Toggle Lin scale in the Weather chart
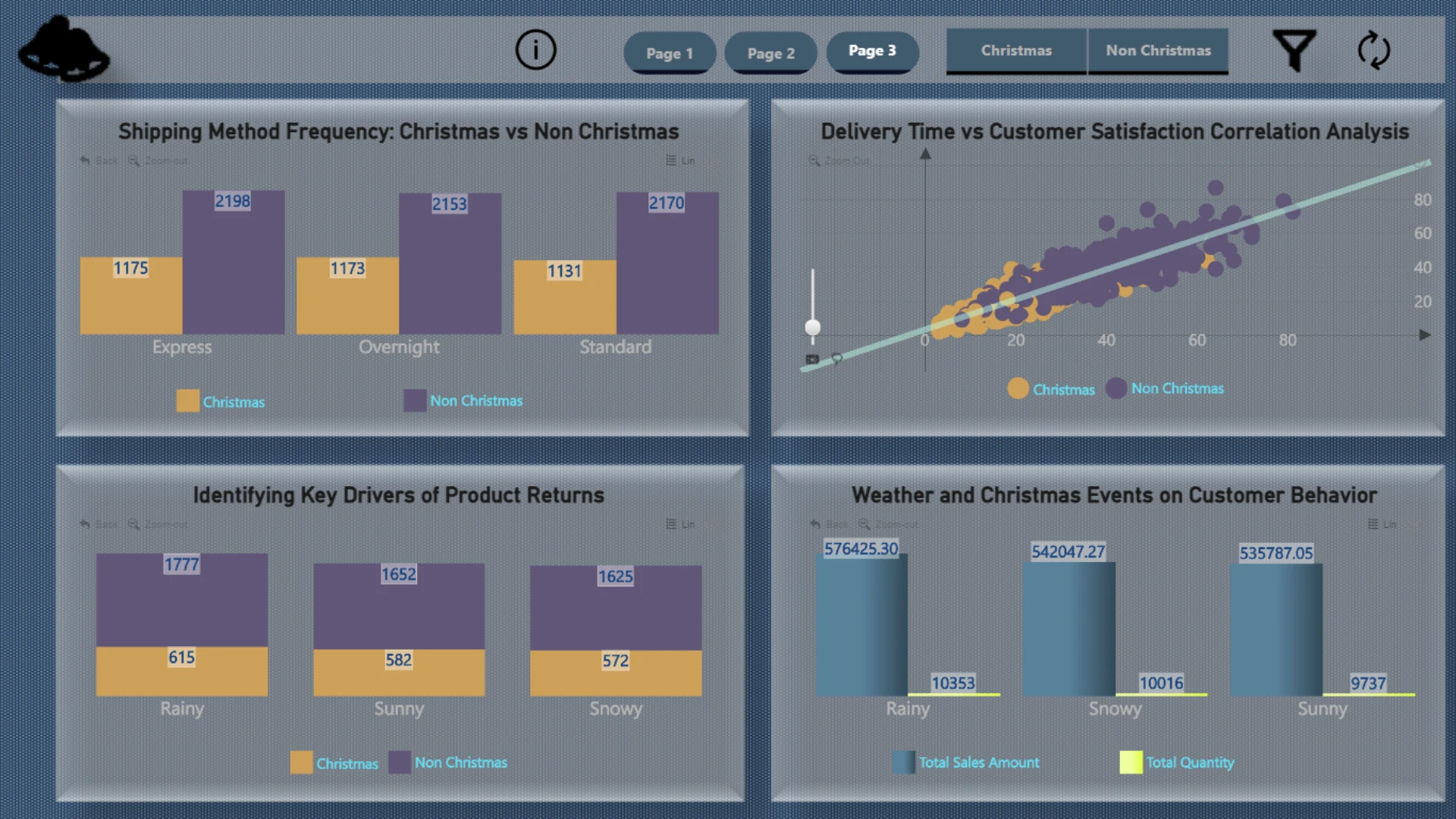This screenshot has width=1456, height=819. (x=1382, y=524)
